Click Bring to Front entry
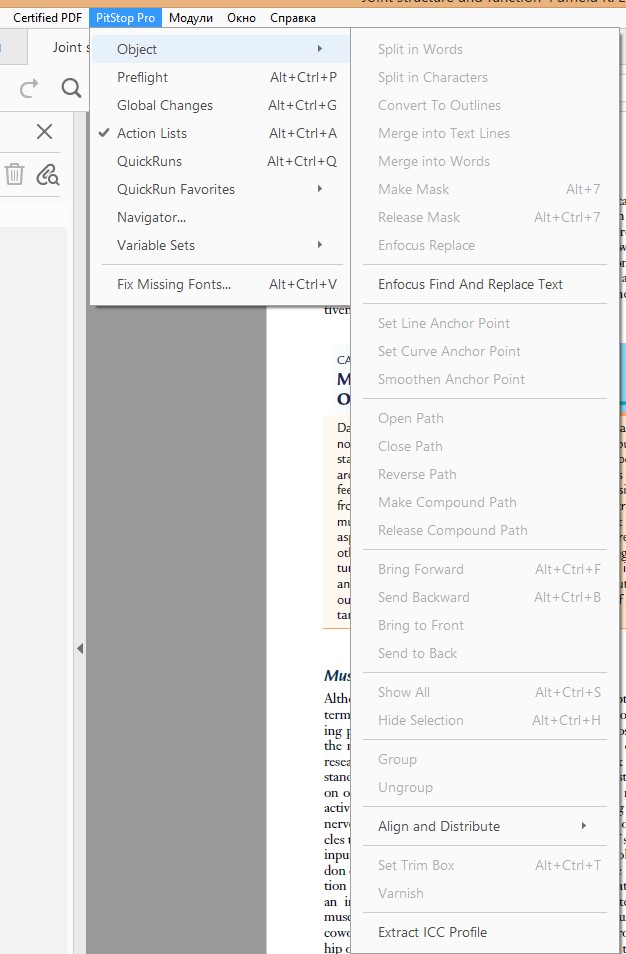The image size is (626, 954). [485, 625]
